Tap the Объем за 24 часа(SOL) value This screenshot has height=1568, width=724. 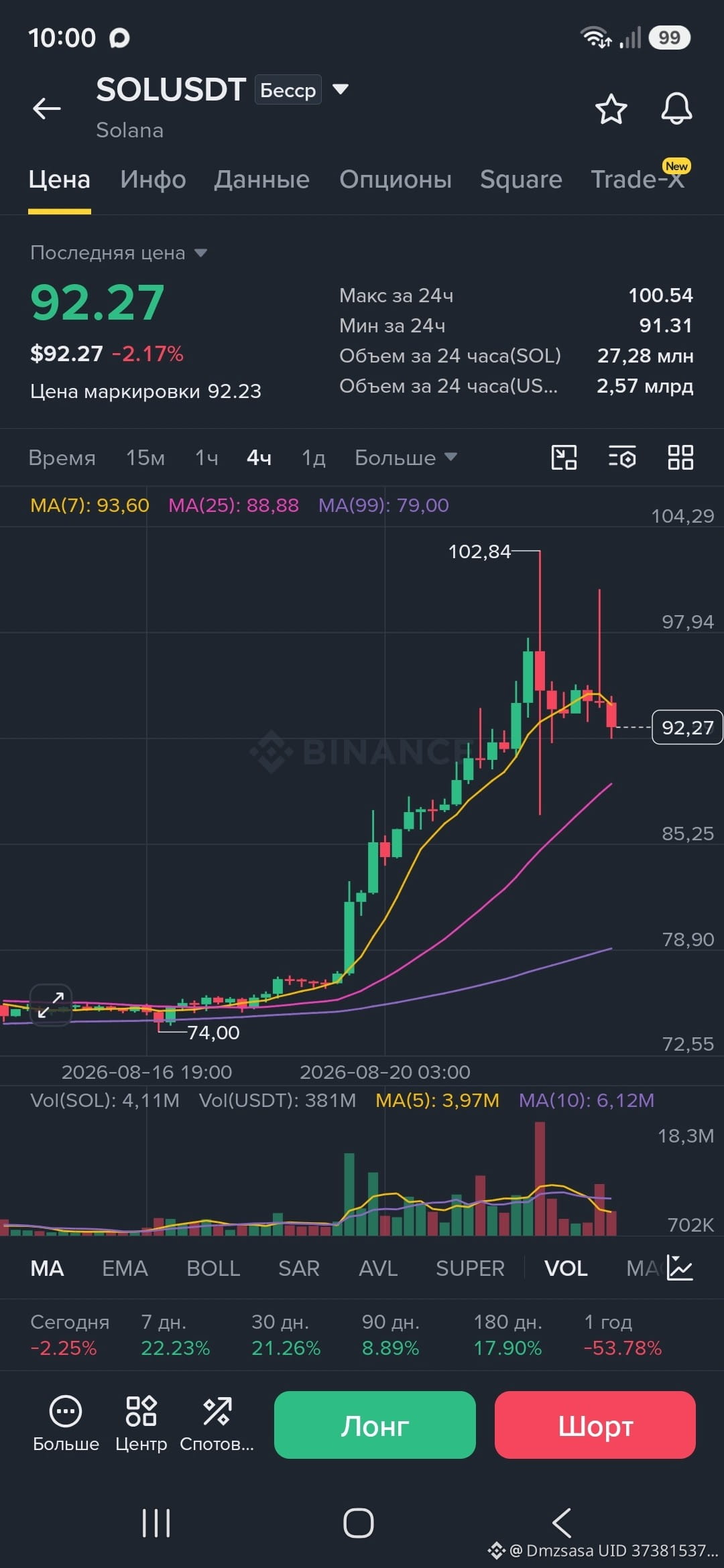coord(645,356)
